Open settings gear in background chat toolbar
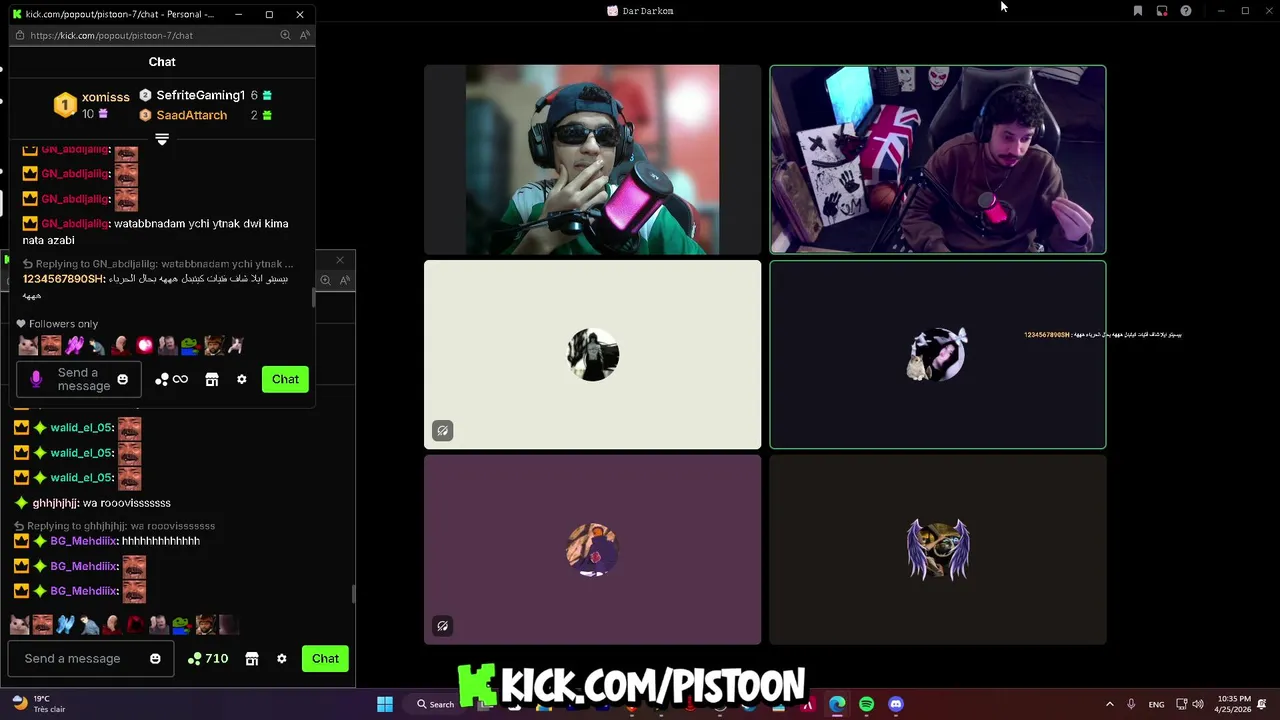1280x720 pixels. click(281, 658)
